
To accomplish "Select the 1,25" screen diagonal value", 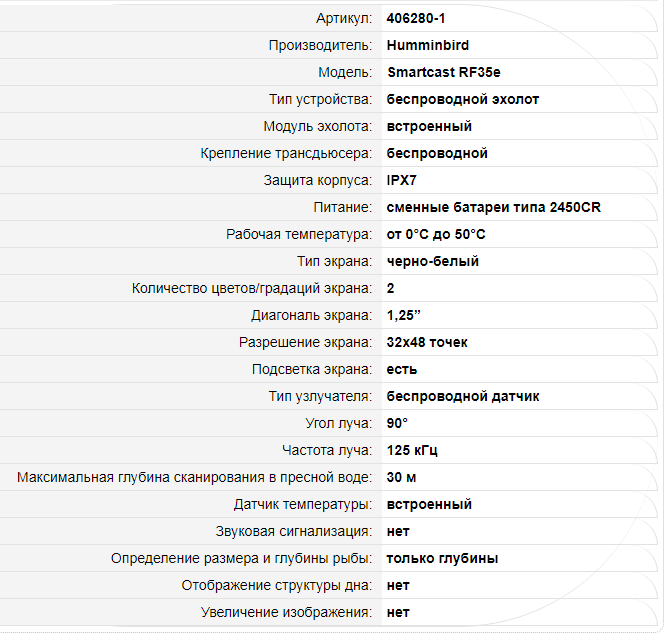I will click(x=406, y=316).
